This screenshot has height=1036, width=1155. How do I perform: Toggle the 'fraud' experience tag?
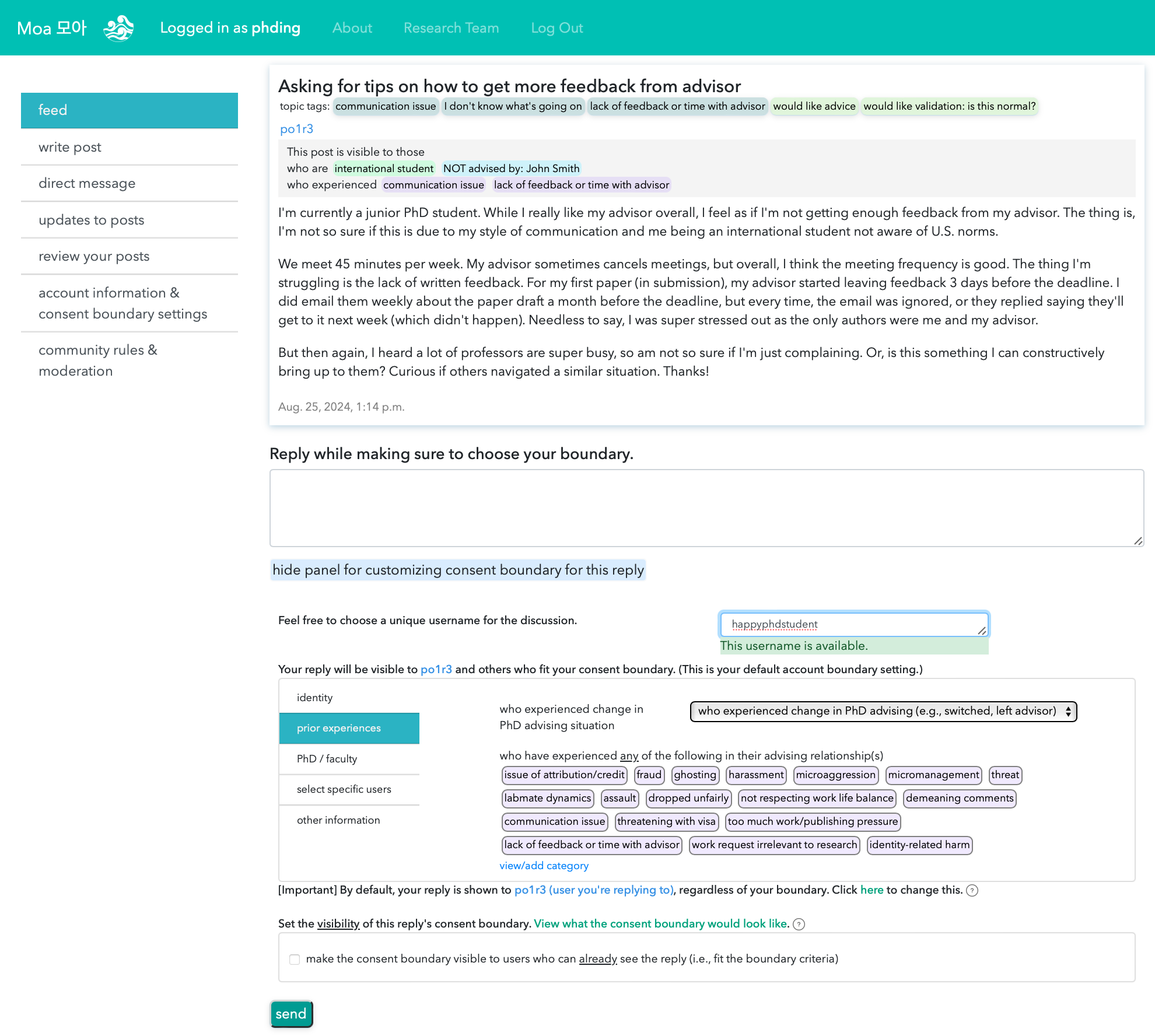point(649,775)
